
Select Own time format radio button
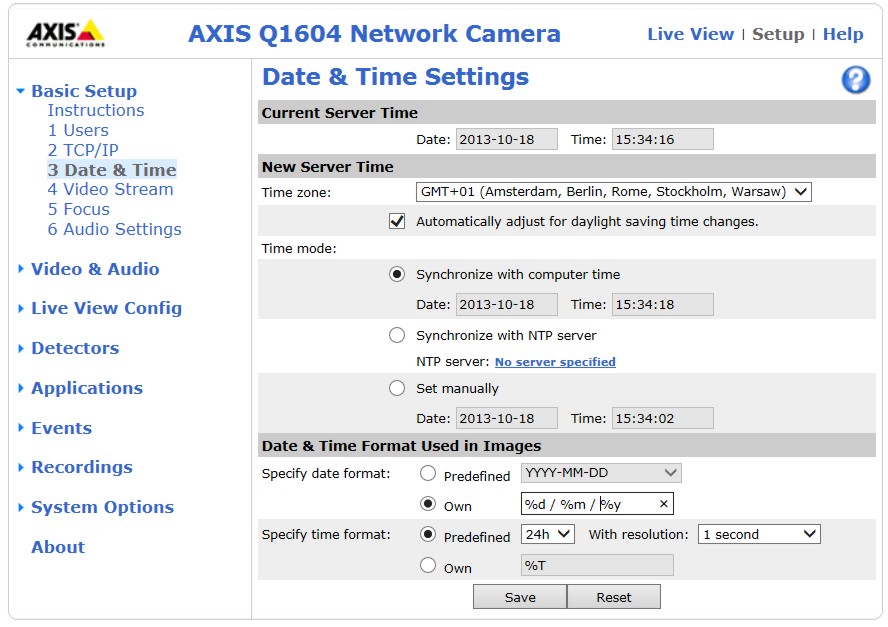[428, 565]
